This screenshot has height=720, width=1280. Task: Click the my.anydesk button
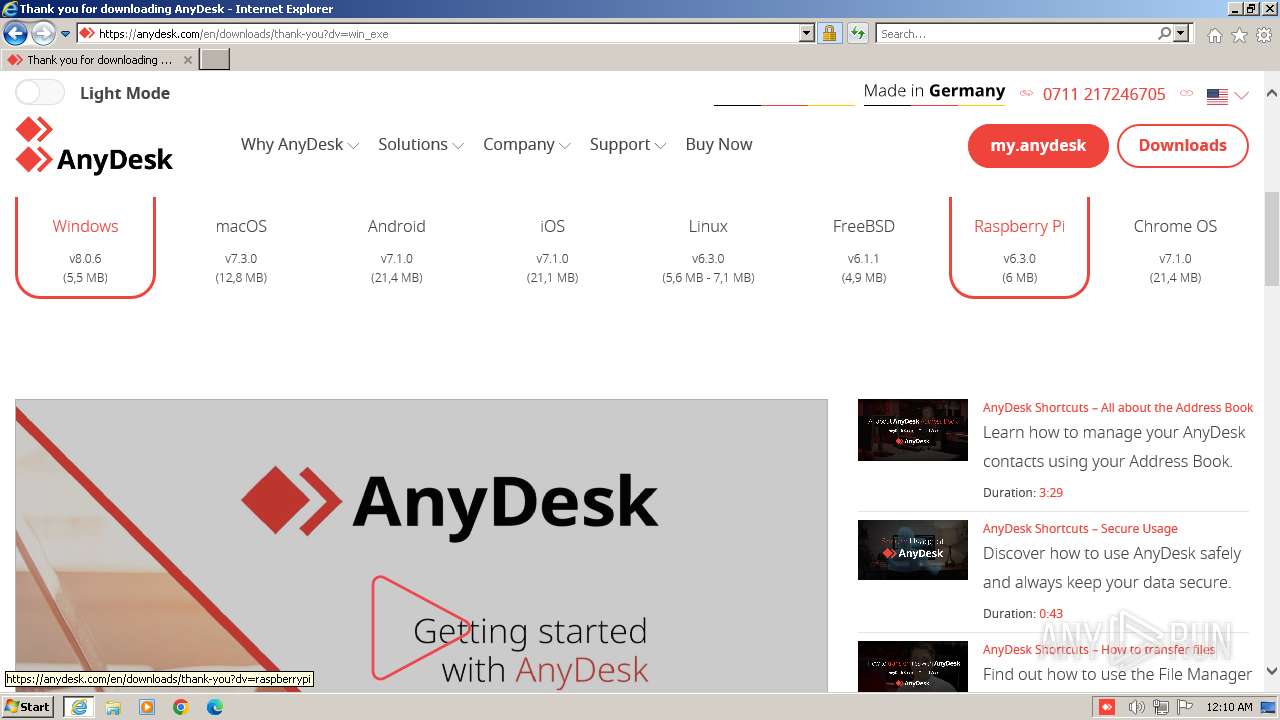point(1038,145)
